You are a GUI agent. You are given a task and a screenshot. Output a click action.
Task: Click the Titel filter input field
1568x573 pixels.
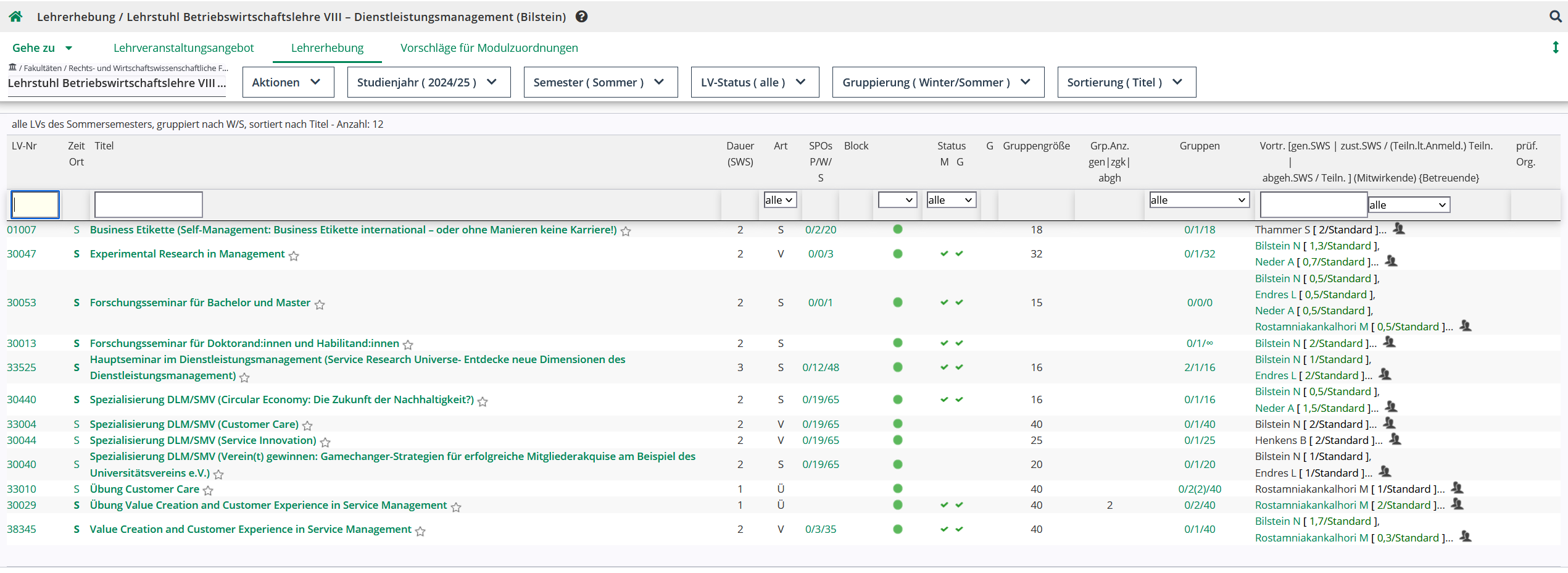tap(148, 204)
